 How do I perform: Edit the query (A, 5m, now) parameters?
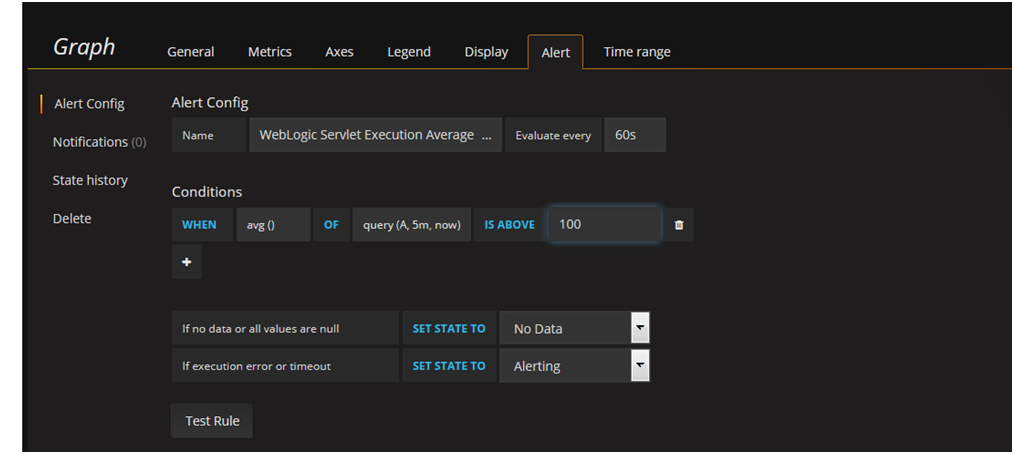click(x=412, y=225)
